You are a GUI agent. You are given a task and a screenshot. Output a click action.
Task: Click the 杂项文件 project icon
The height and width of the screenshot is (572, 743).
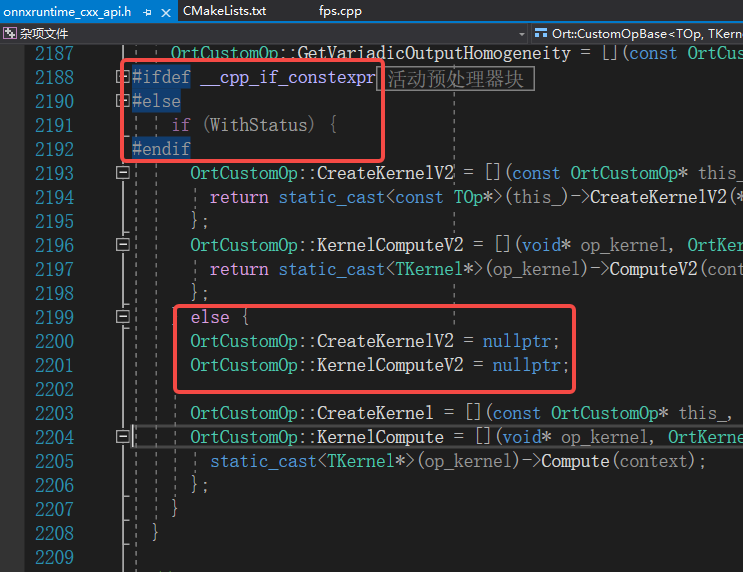pos(9,33)
